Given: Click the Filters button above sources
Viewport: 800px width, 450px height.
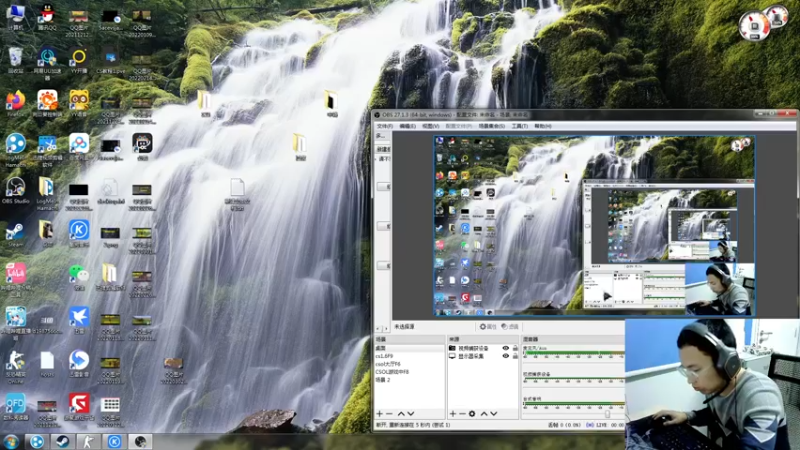Looking at the screenshot, I should pos(510,327).
